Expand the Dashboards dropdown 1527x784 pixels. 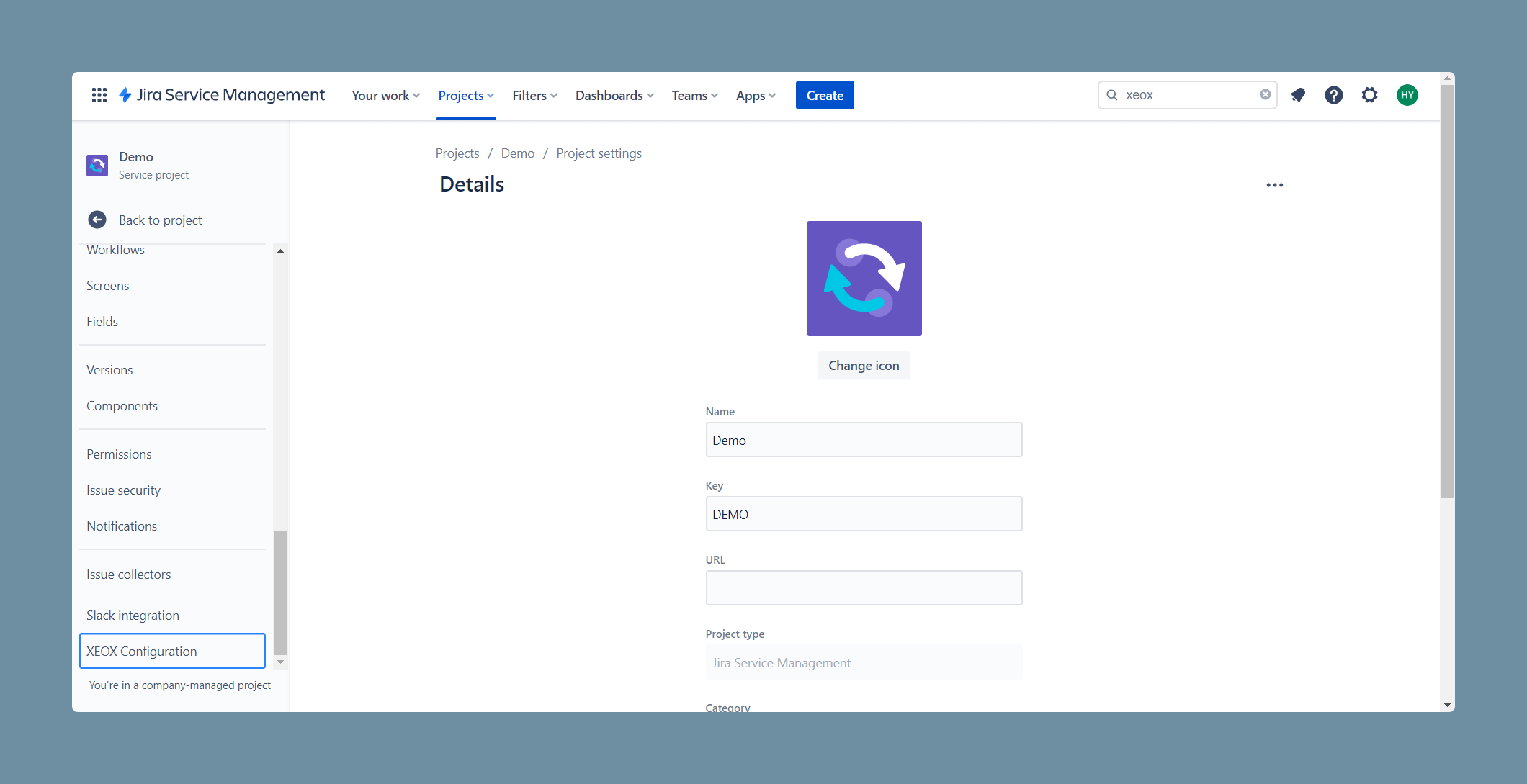614,95
